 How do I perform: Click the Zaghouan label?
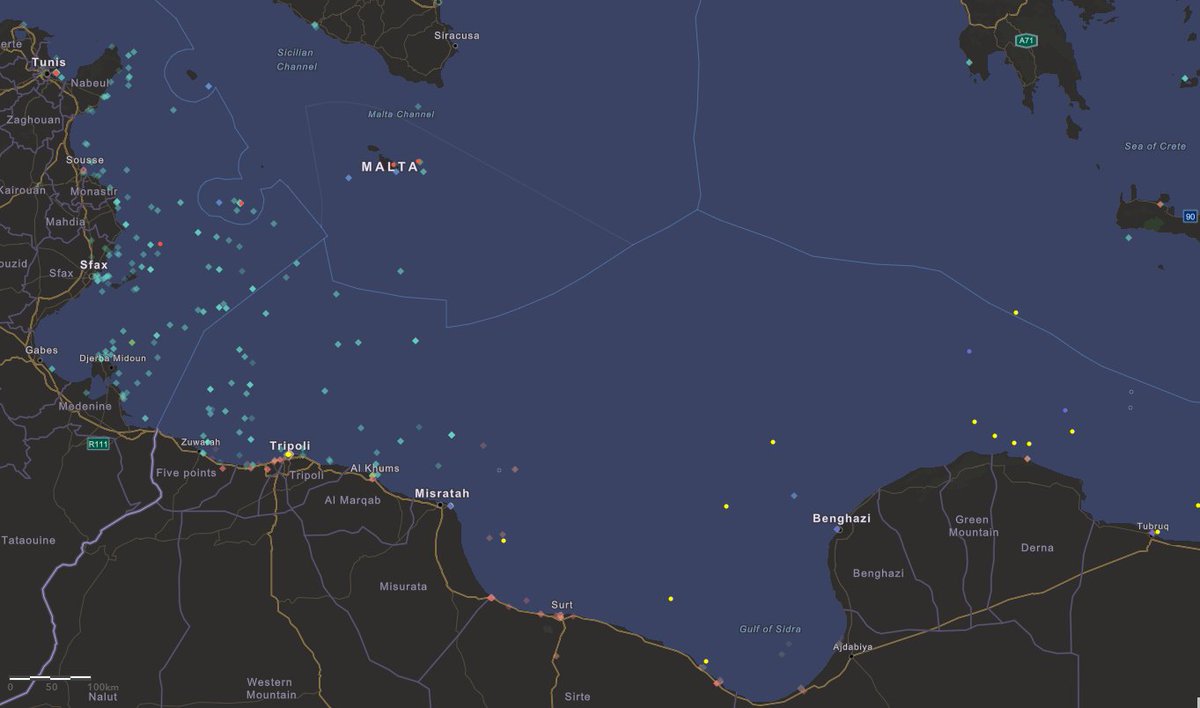[34, 119]
